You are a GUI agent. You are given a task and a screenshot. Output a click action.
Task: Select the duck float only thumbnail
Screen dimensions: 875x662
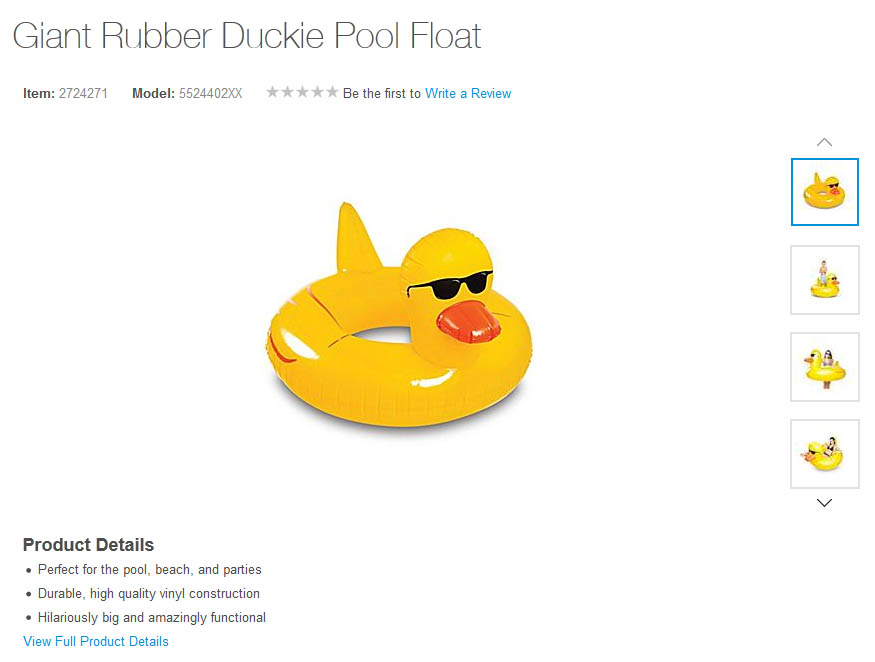(x=824, y=192)
